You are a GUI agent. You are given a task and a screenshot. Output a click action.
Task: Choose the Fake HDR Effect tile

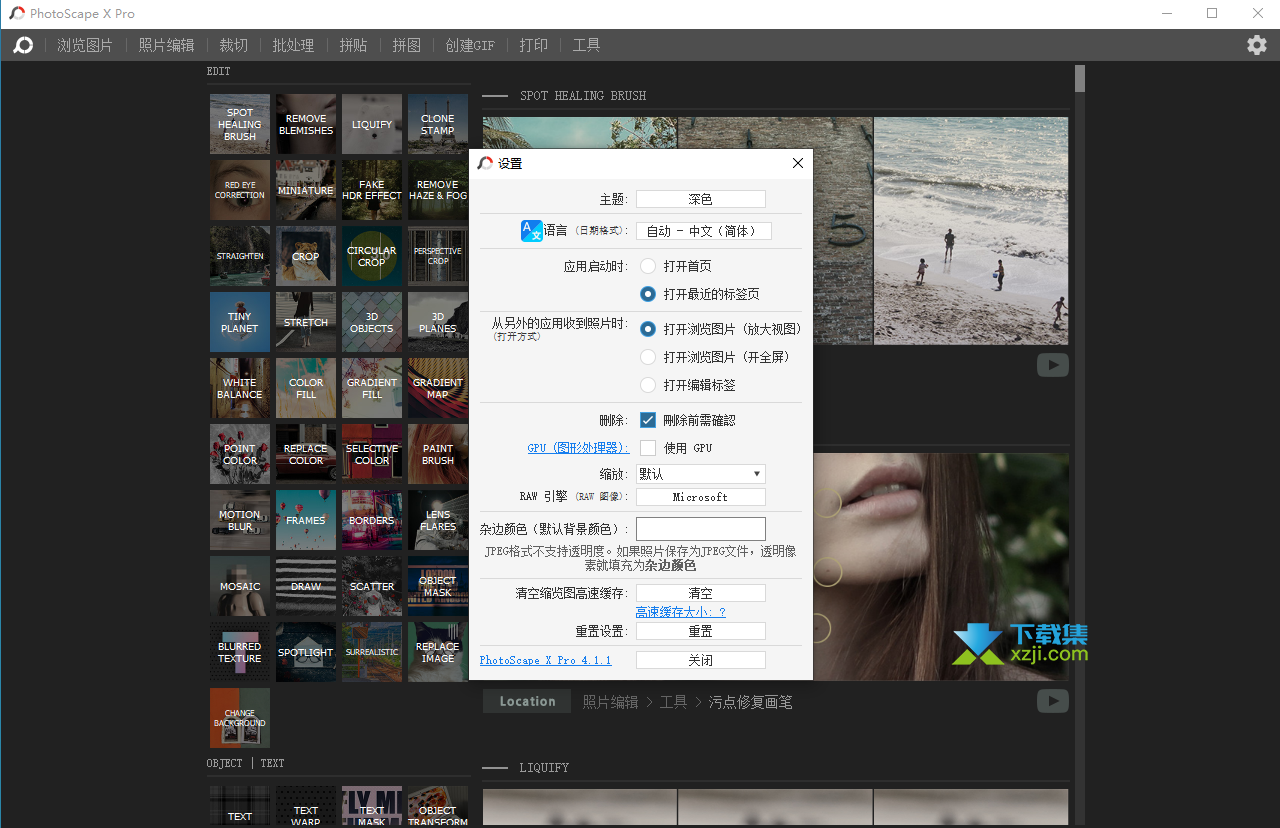coord(372,190)
